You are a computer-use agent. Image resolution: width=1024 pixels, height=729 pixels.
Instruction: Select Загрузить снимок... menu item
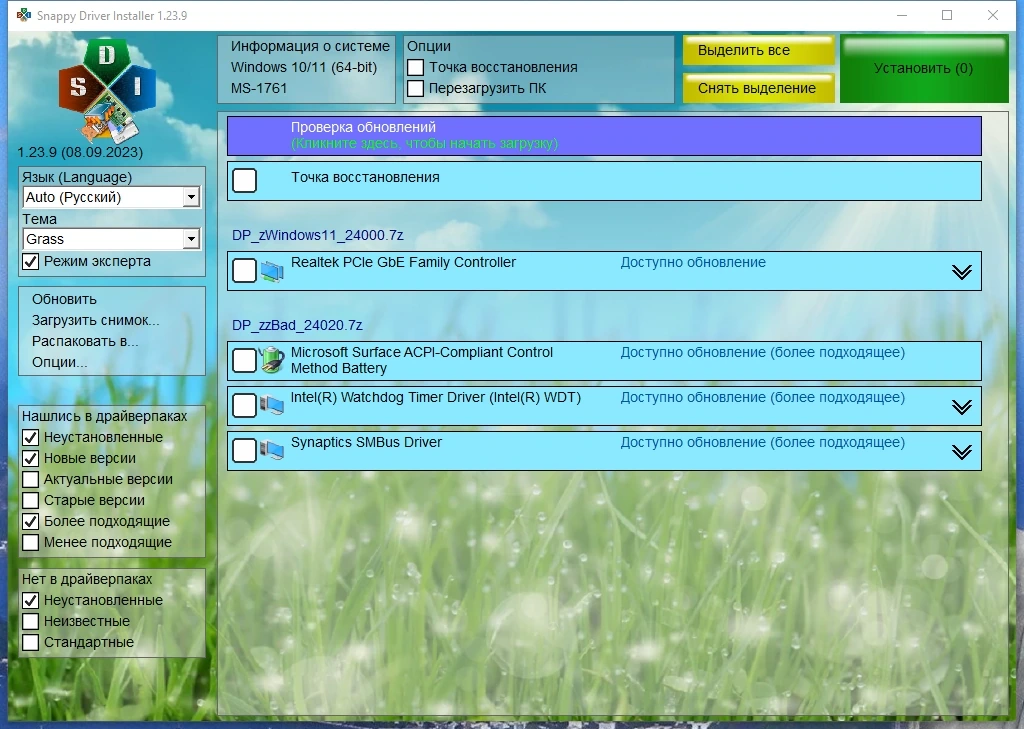(x=95, y=320)
